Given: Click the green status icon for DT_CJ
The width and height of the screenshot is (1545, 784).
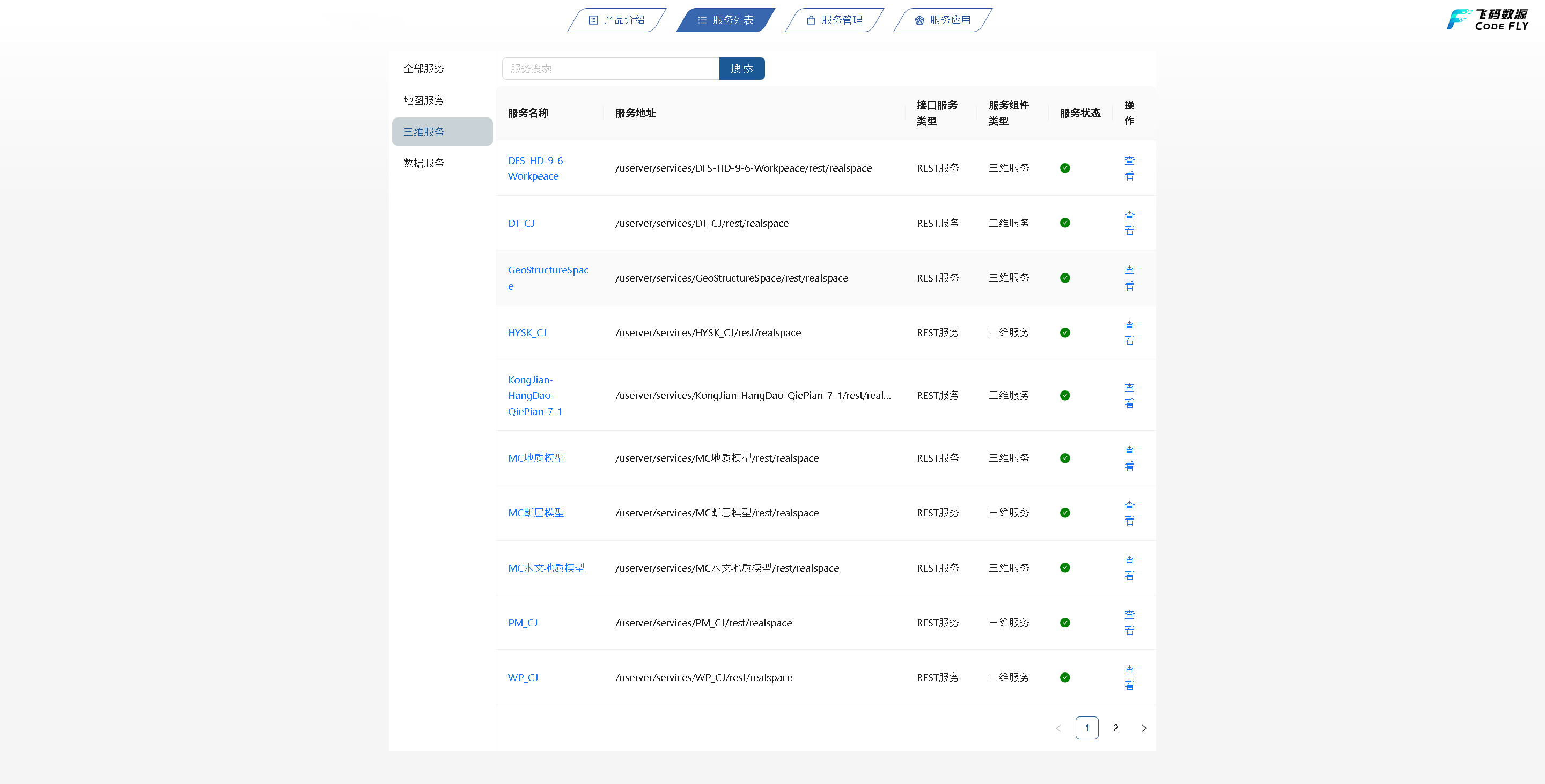Looking at the screenshot, I should [x=1064, y=223].
